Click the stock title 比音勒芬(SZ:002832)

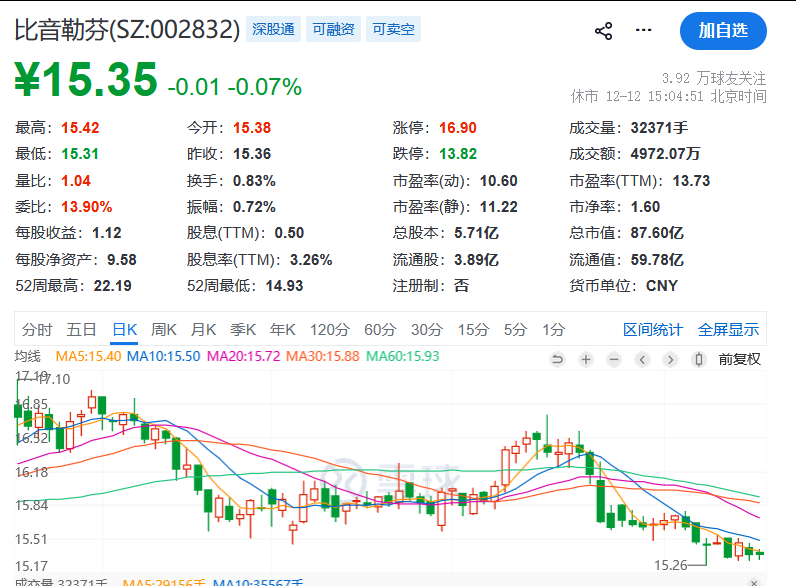[x=127, y=29]
